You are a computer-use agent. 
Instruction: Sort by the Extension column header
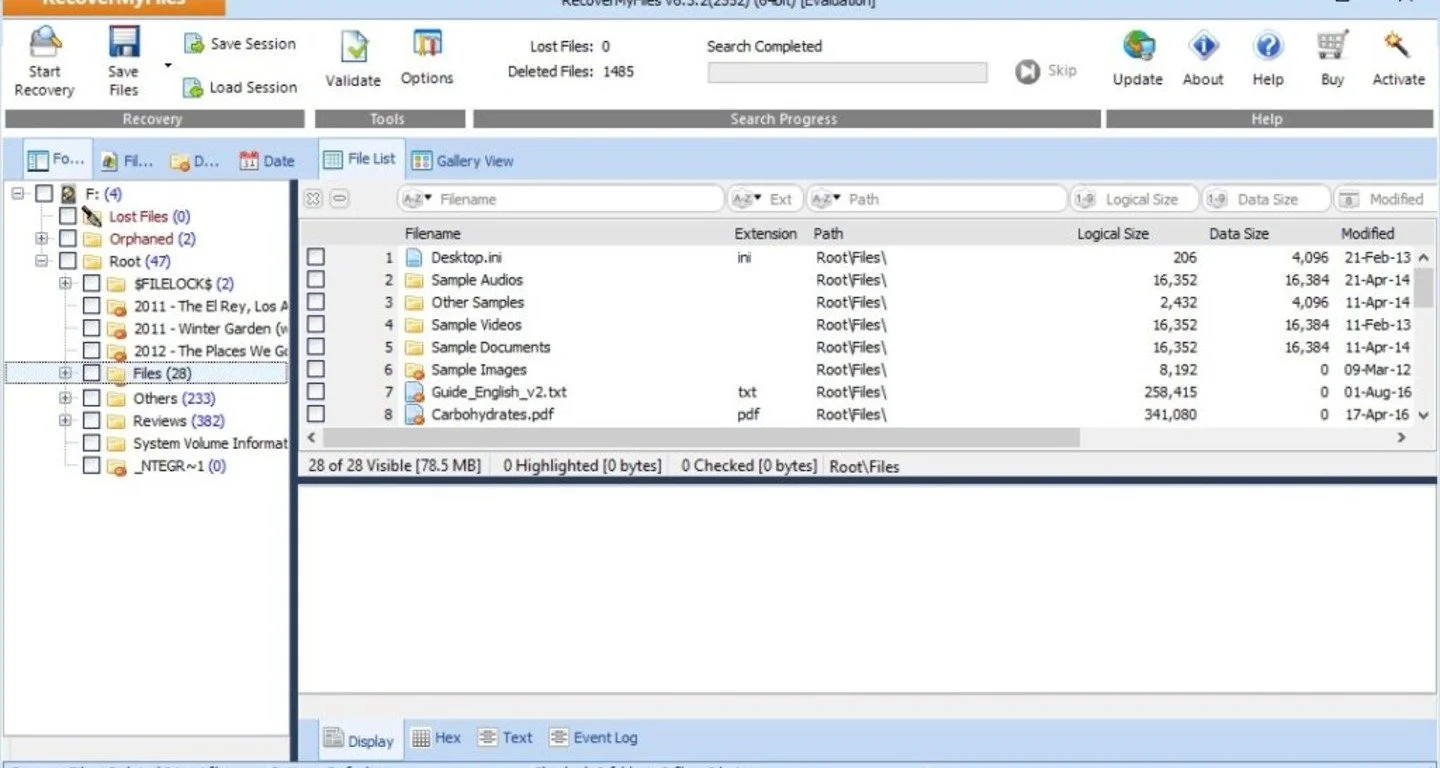tap(766, 234)
